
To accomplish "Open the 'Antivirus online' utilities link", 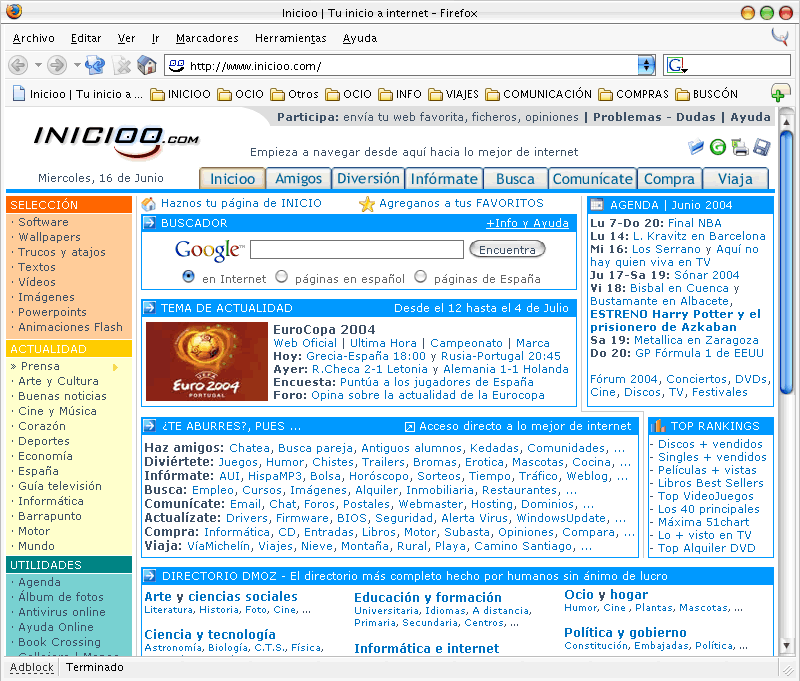I will (x=62, y=612).
